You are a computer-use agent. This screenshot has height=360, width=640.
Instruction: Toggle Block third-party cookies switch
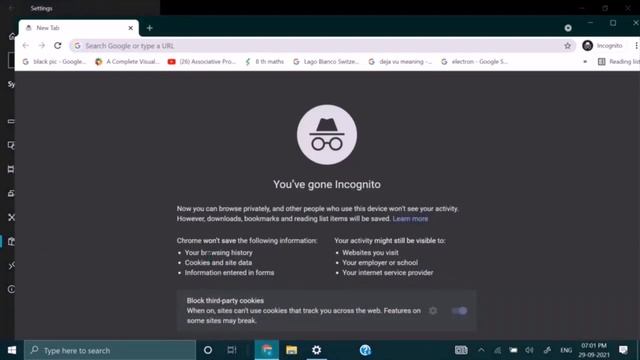coord(460,311)
